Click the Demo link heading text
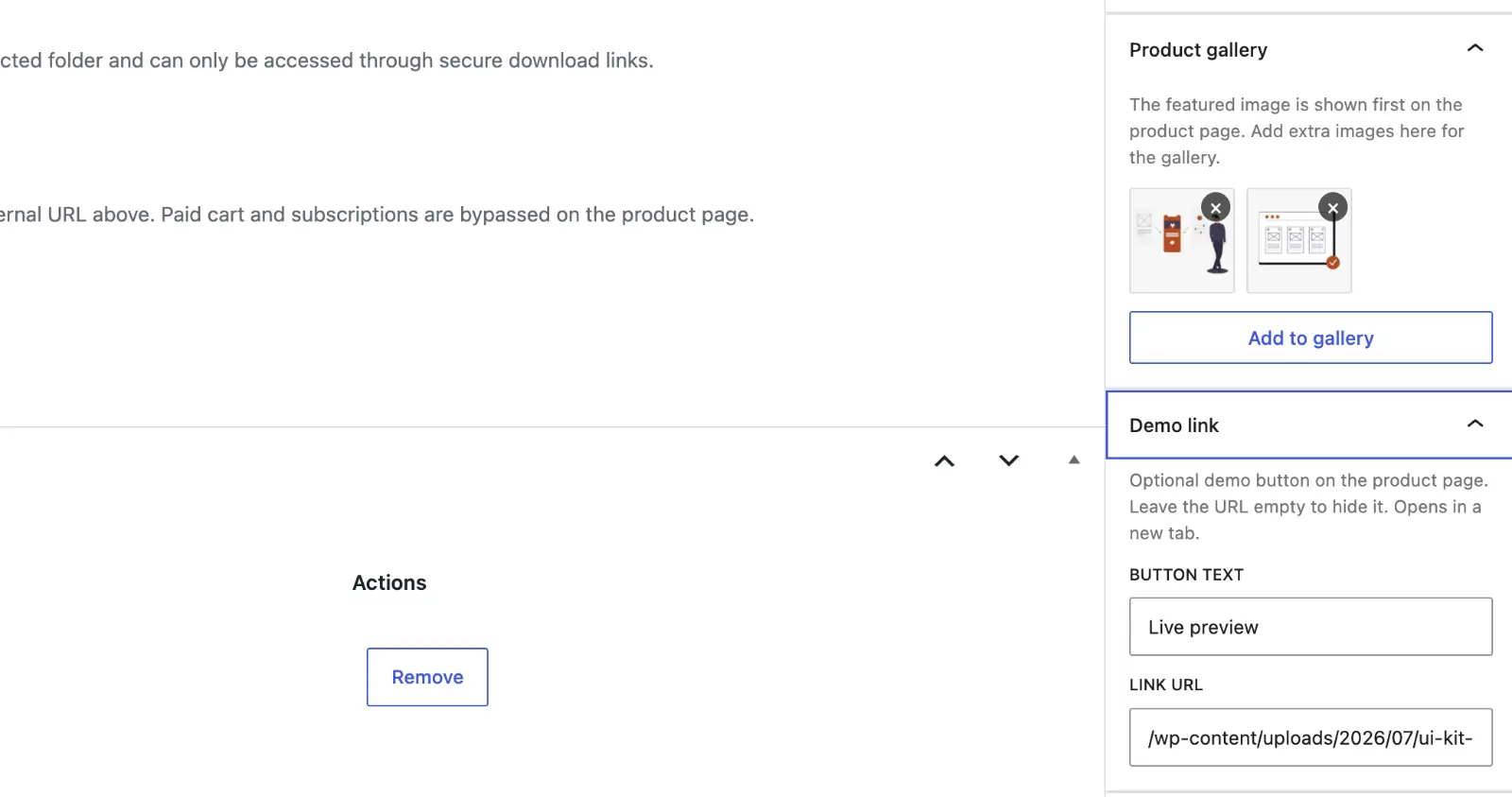1512x797 pixels. [x=1174, y=425]
